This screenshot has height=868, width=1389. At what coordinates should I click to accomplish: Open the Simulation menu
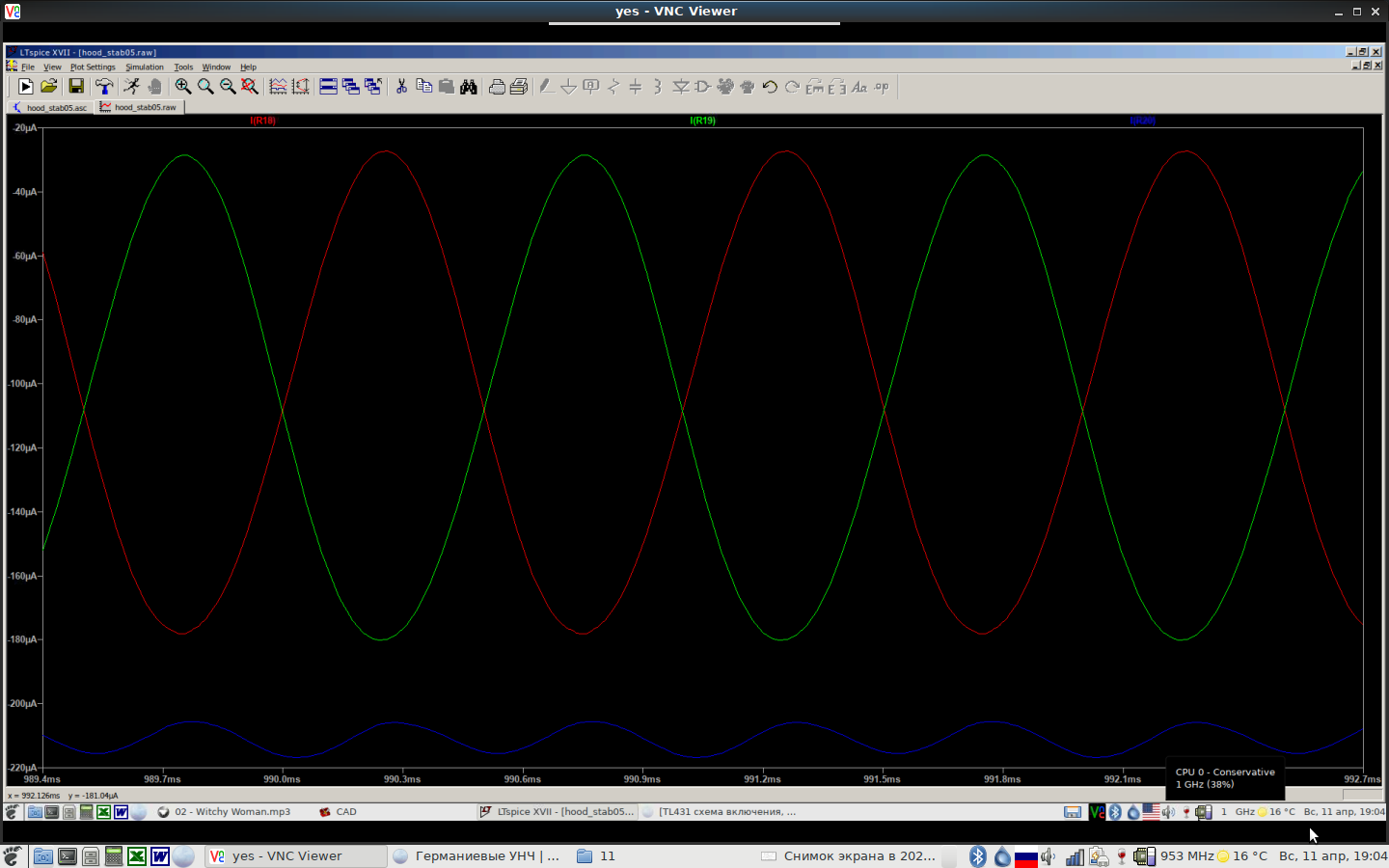pyautogui.click(x=145, y=68)
